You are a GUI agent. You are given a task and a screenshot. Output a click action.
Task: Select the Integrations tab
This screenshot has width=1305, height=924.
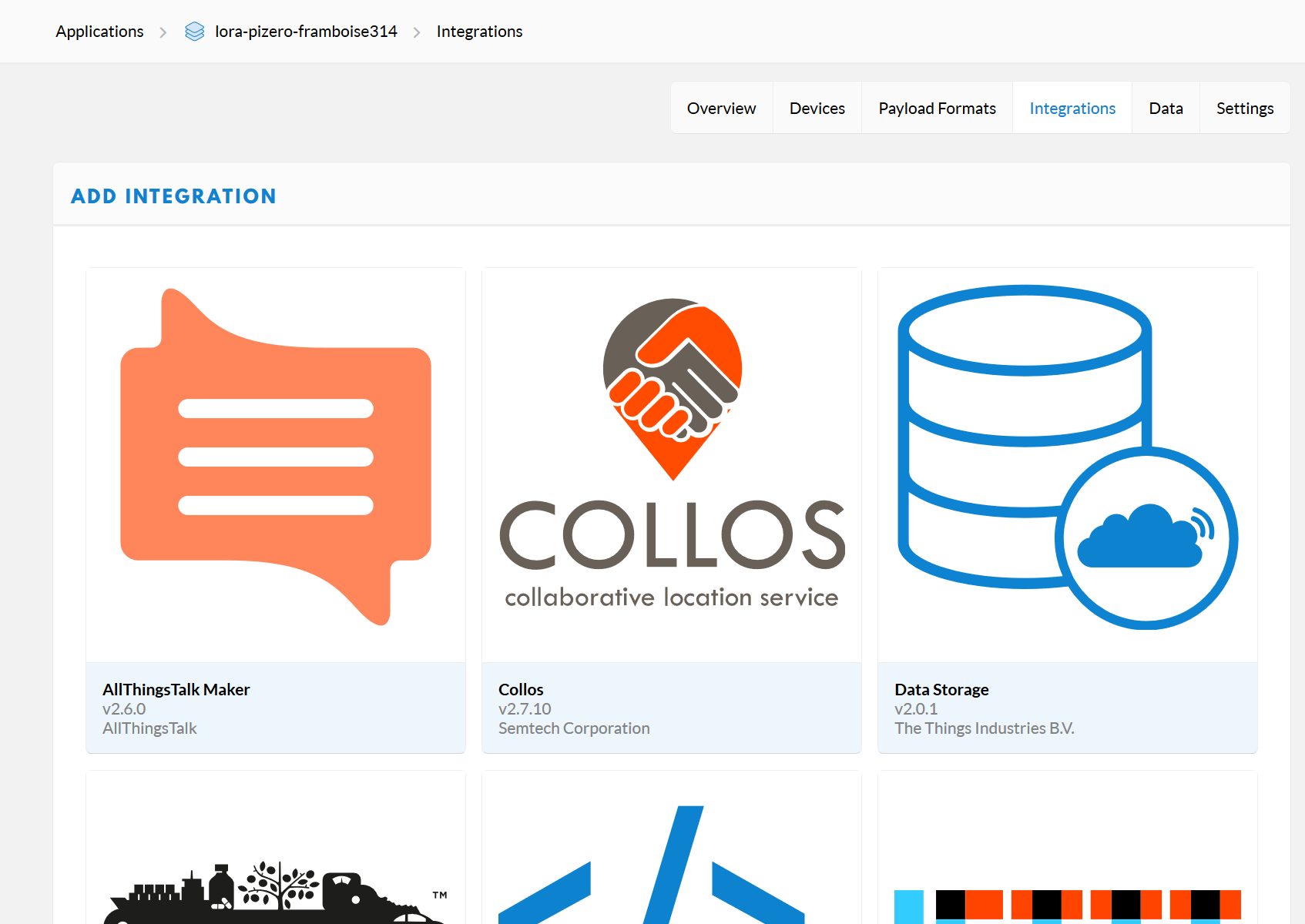[x=1072, y=108]
